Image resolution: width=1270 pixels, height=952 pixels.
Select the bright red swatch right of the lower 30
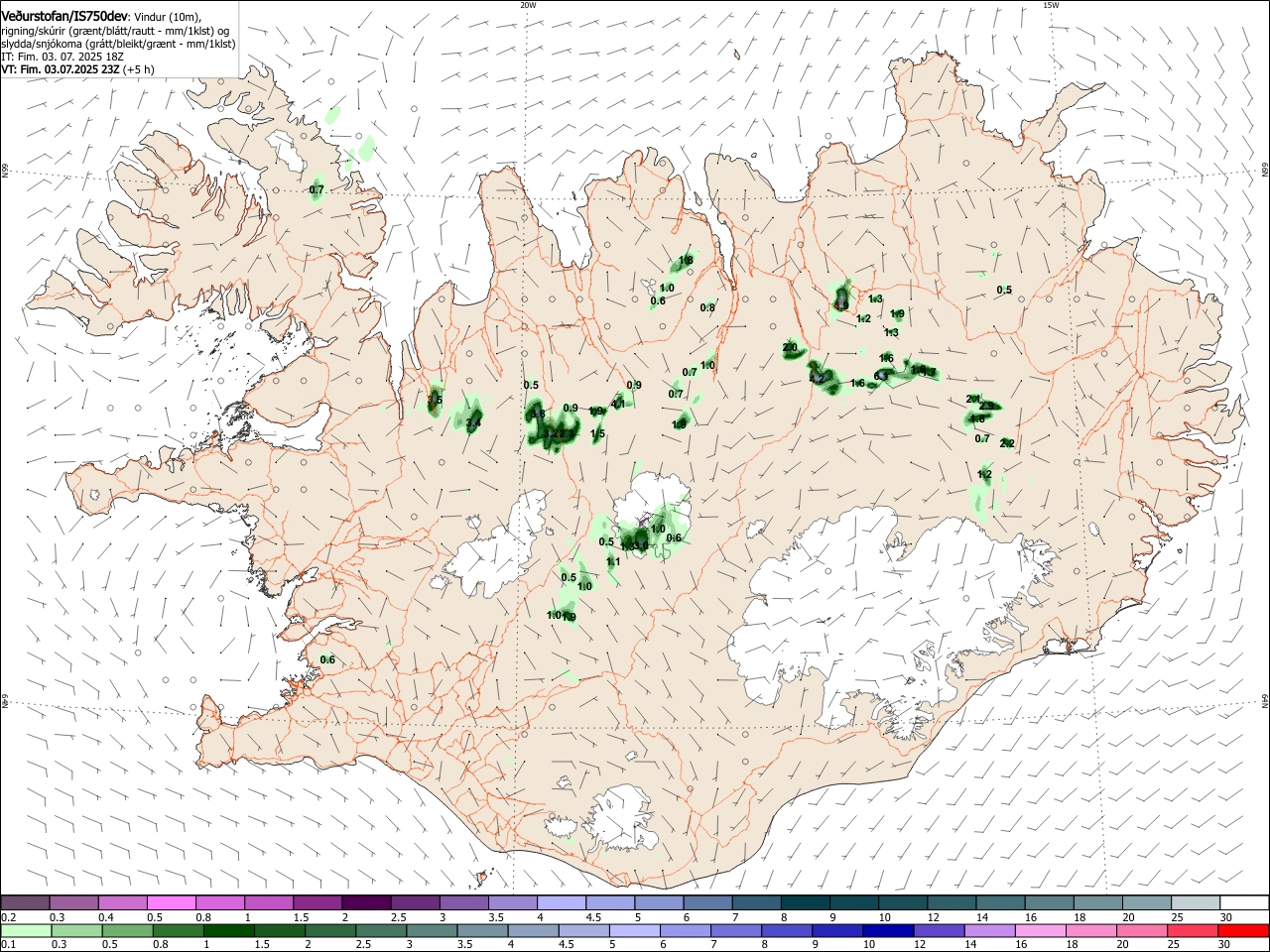click(1244, 931)
